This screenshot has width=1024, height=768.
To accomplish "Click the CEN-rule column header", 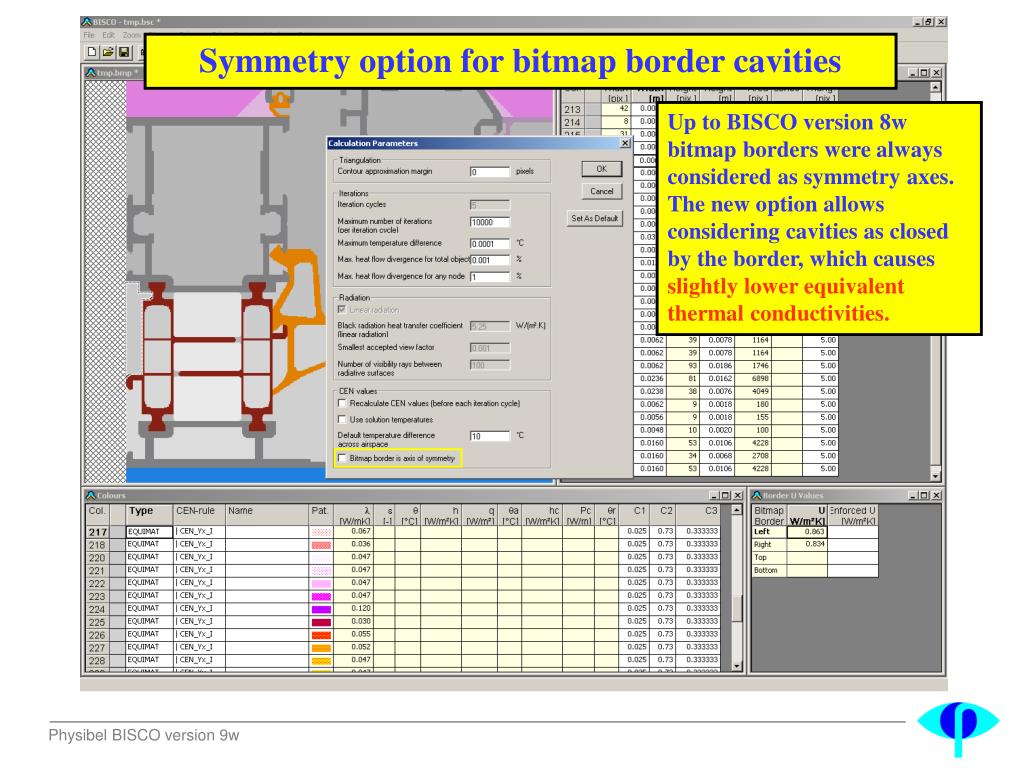I will point(199,515).
